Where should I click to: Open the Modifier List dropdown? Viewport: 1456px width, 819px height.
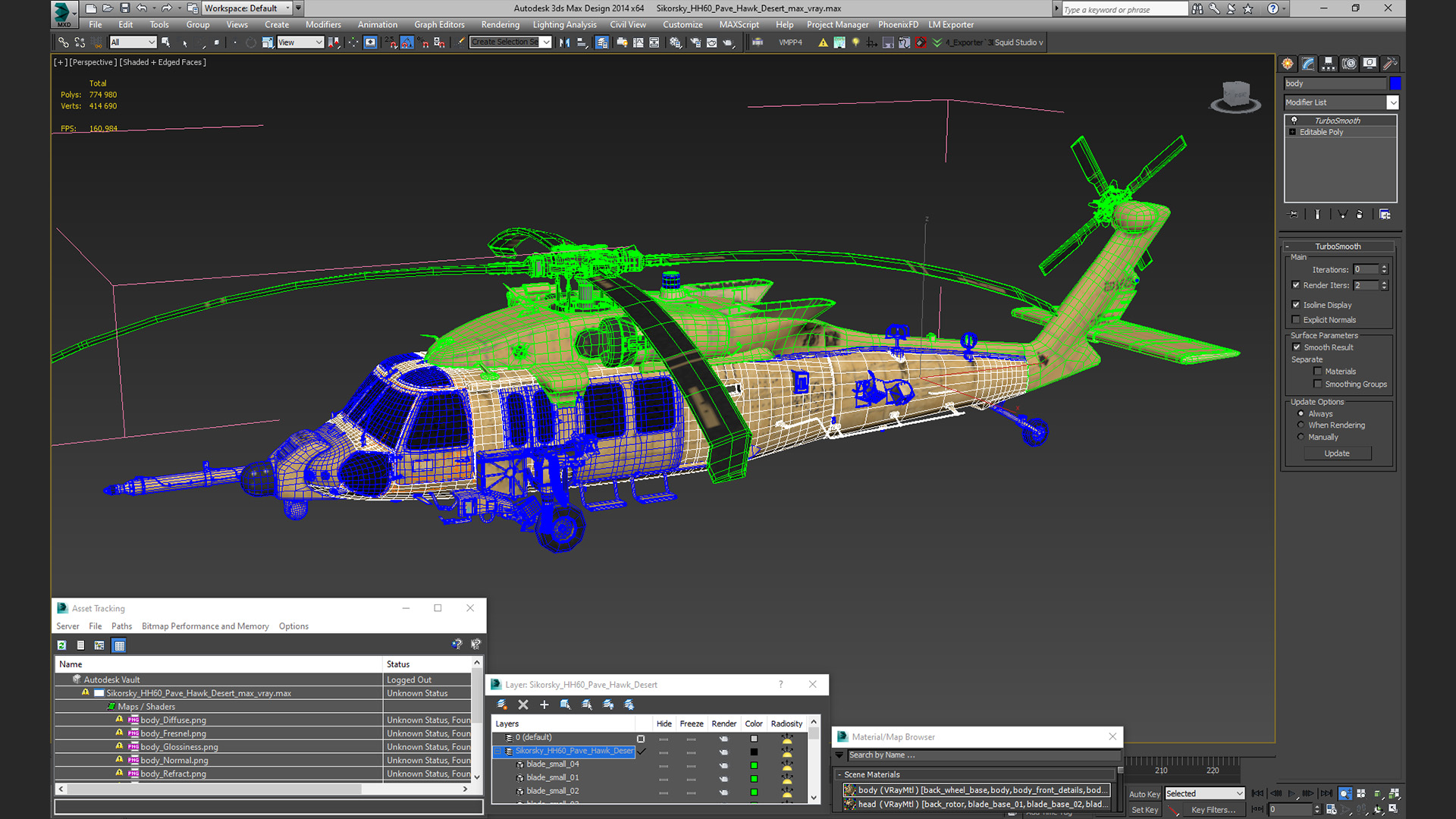pos(1341,102)
